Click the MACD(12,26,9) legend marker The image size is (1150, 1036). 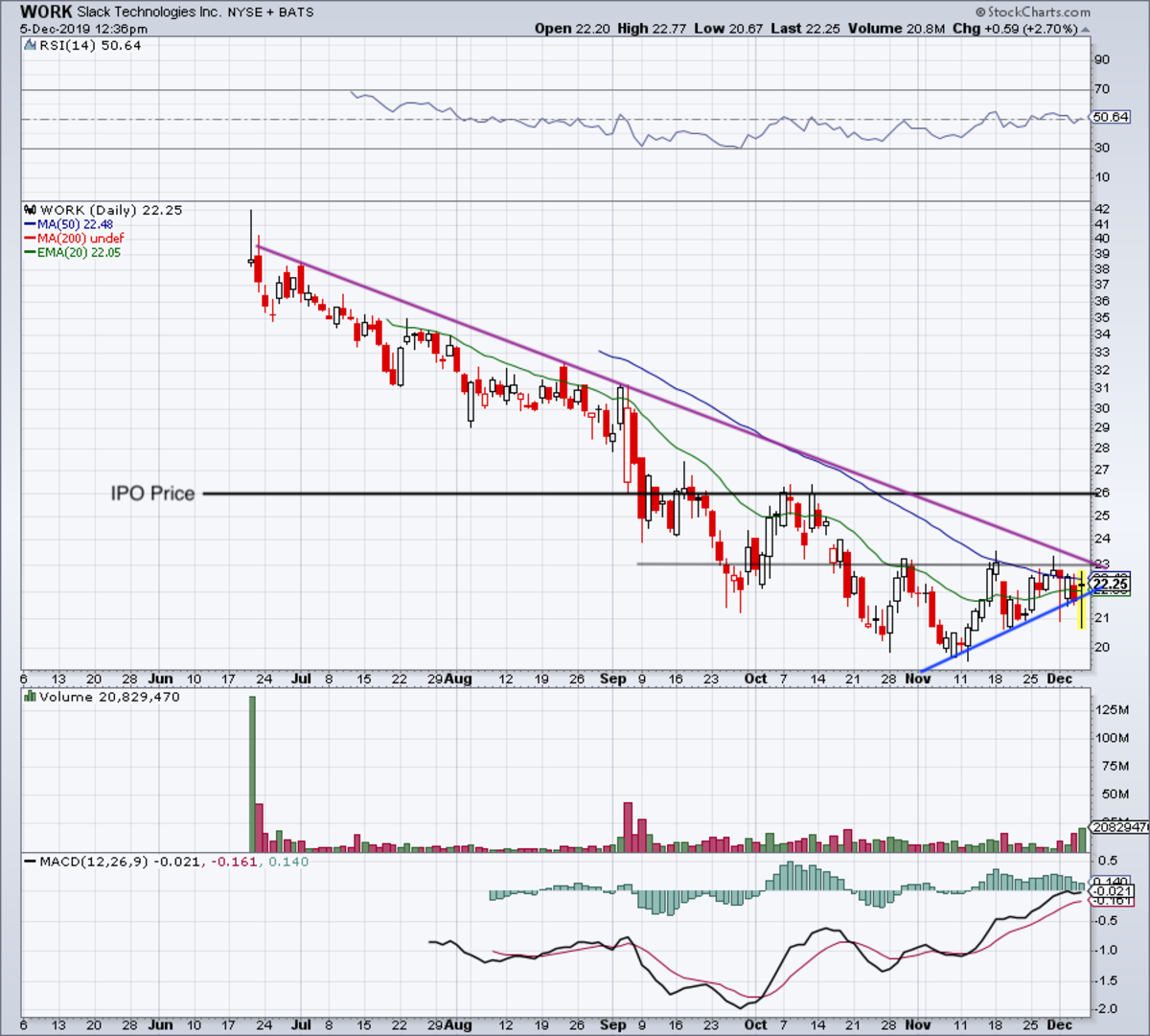click(x=30, y=862)
